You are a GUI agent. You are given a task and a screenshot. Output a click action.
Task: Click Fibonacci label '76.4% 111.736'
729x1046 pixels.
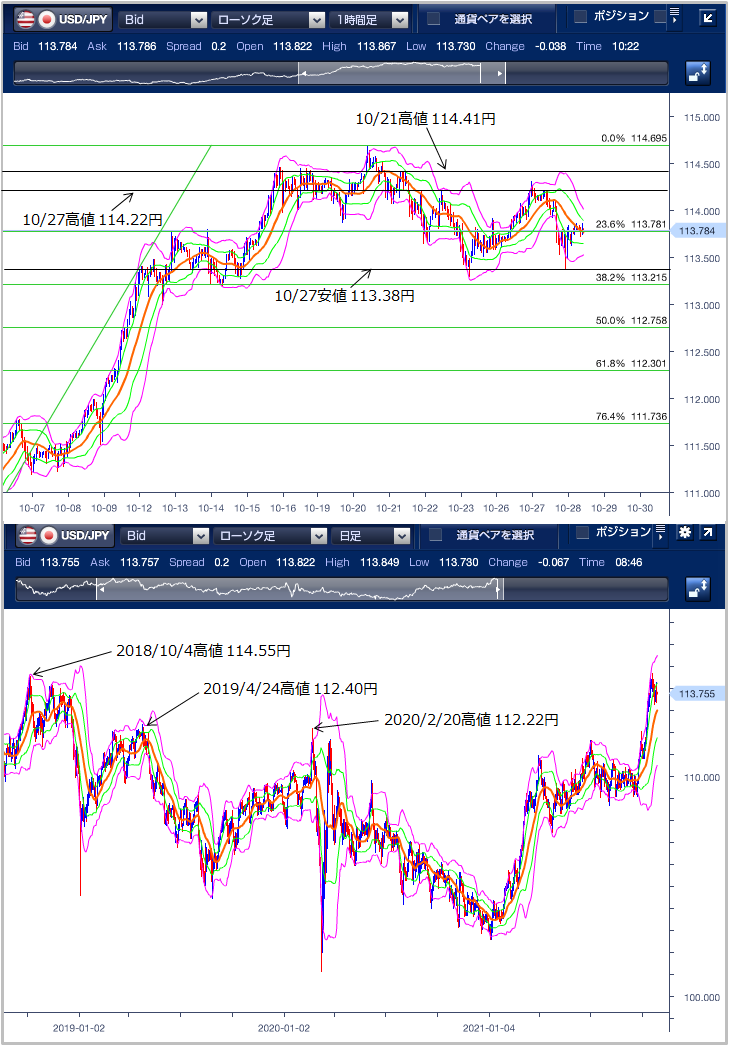pos(631,416)
